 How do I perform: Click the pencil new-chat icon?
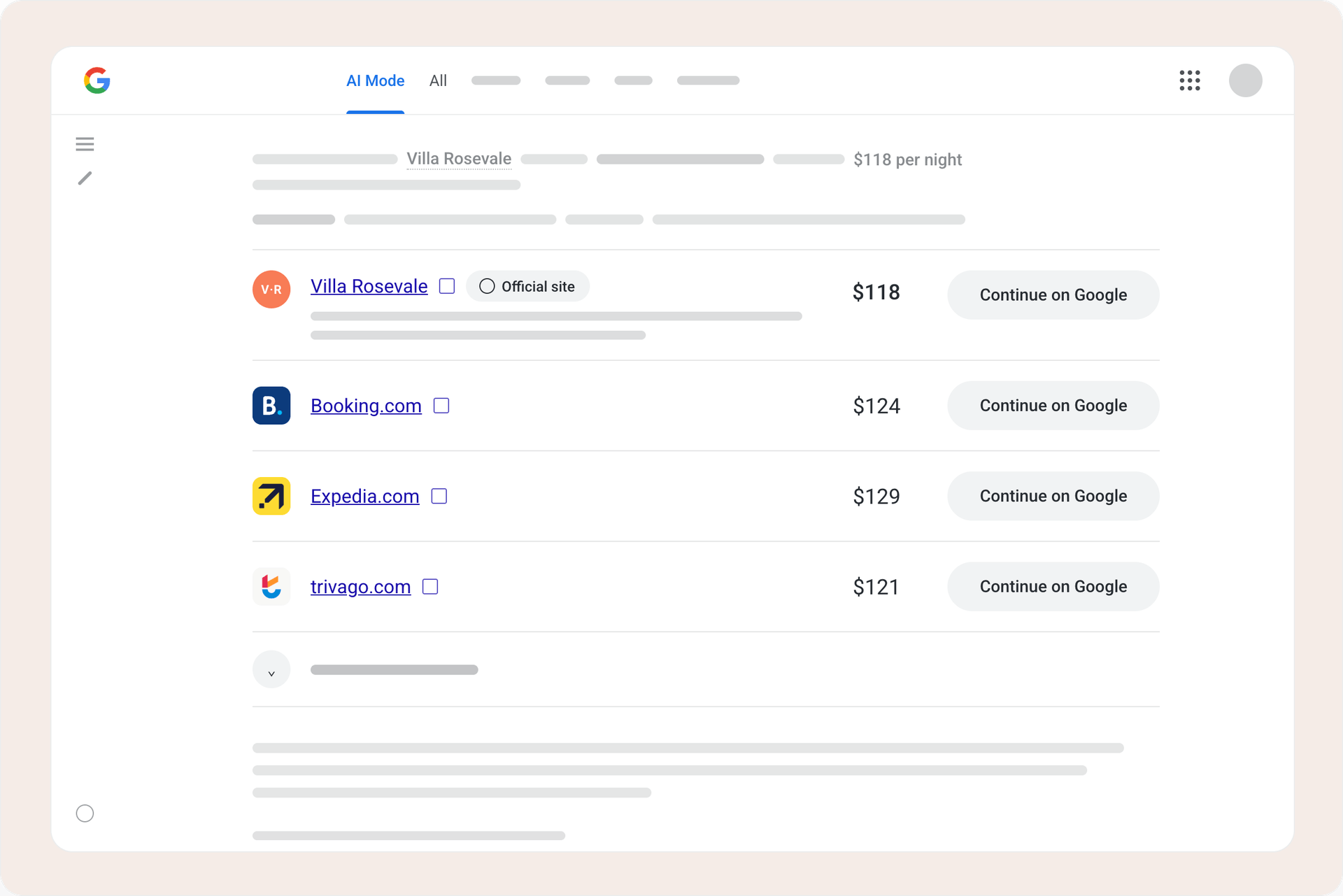[85, 178]
